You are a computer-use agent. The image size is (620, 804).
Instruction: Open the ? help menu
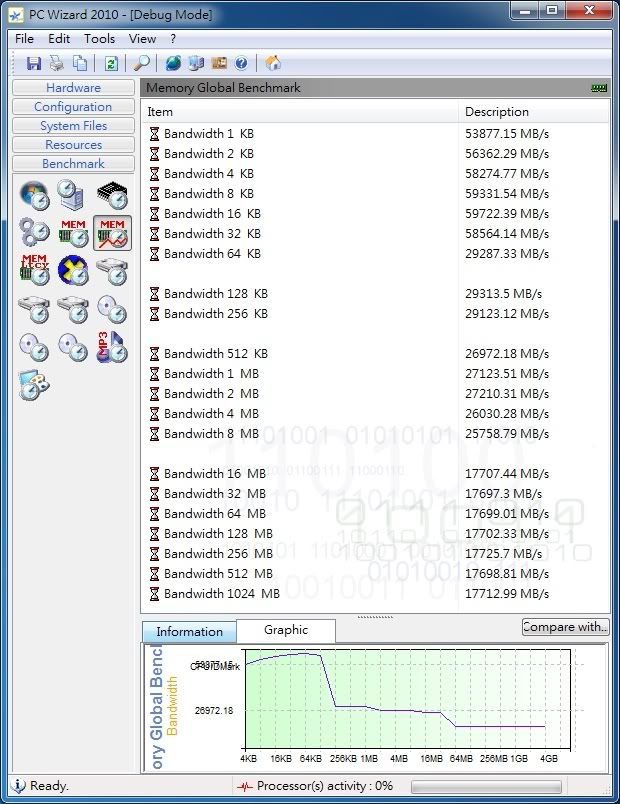tap(173, 39)
